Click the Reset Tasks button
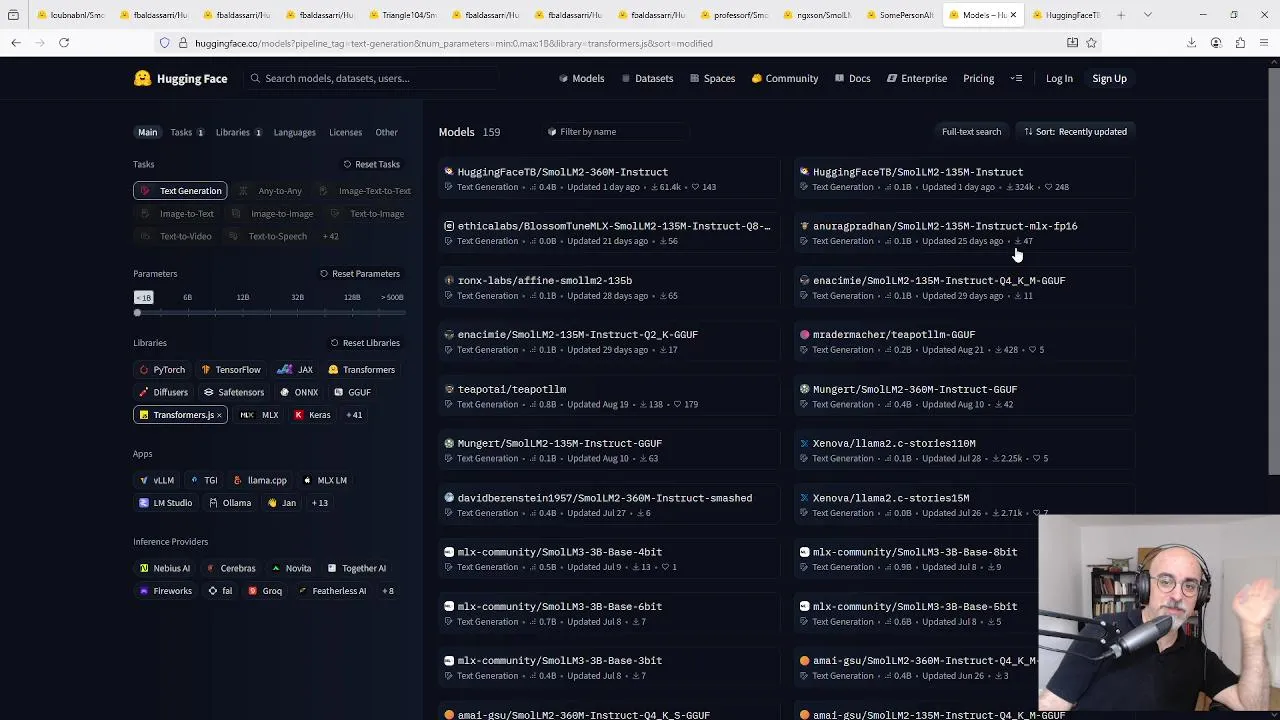This screenshot has width=1280, height=720. 371,164
